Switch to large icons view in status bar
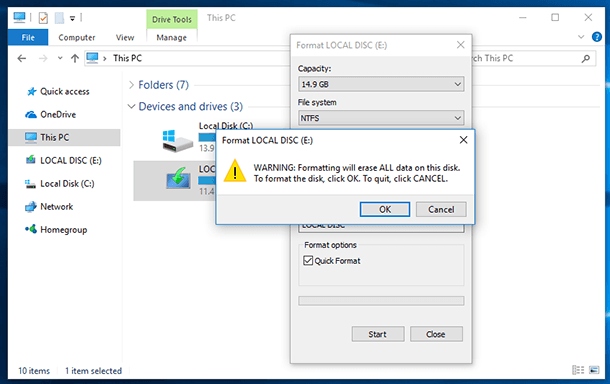Viewport: 610px width, 384px height. tap(594, 370)
